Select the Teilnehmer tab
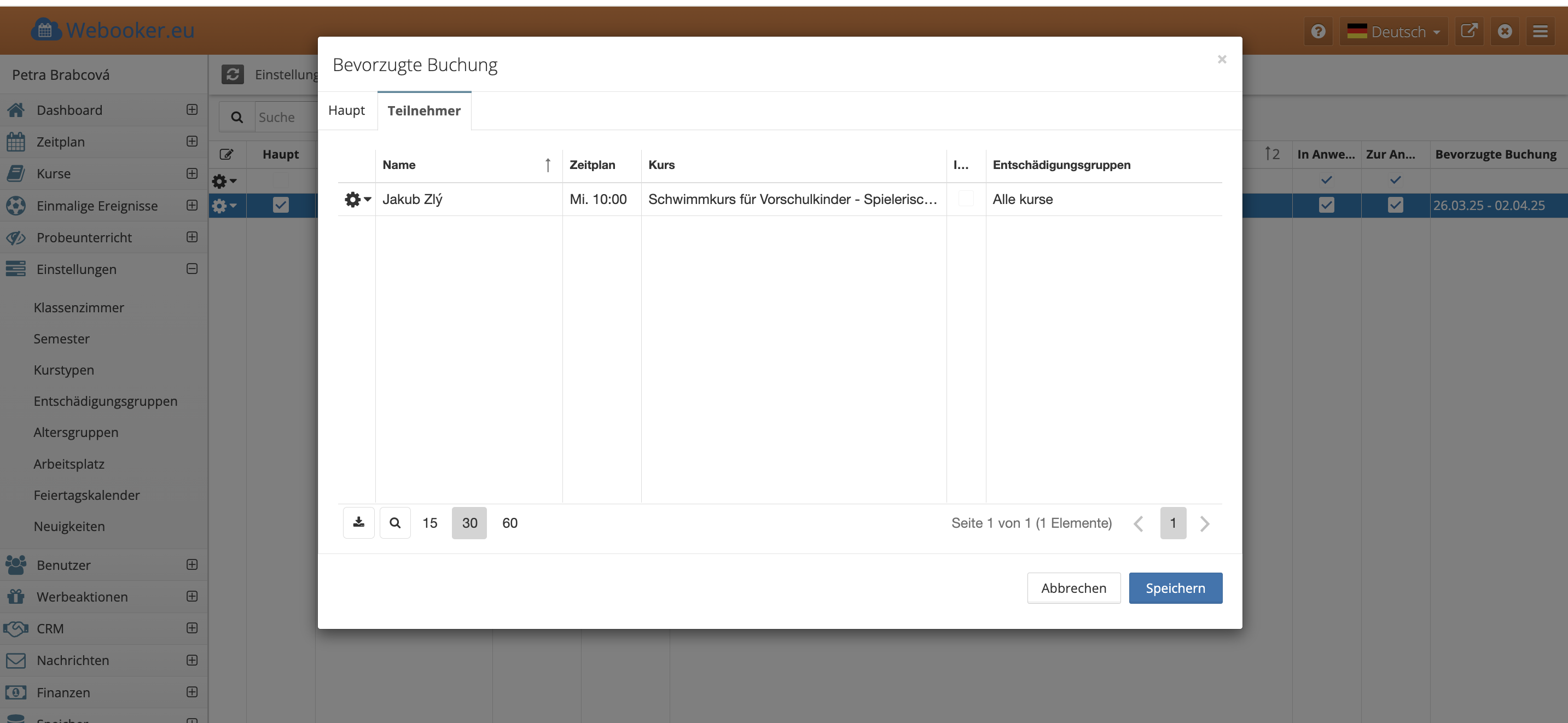This screenshot has height=723, width=1568. coord(423,111)
